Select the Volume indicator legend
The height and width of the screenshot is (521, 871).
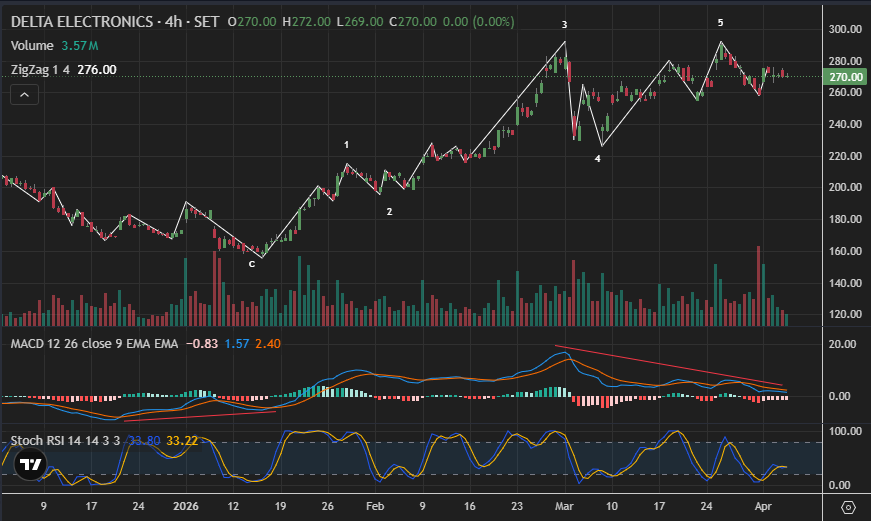pos(32,46)
